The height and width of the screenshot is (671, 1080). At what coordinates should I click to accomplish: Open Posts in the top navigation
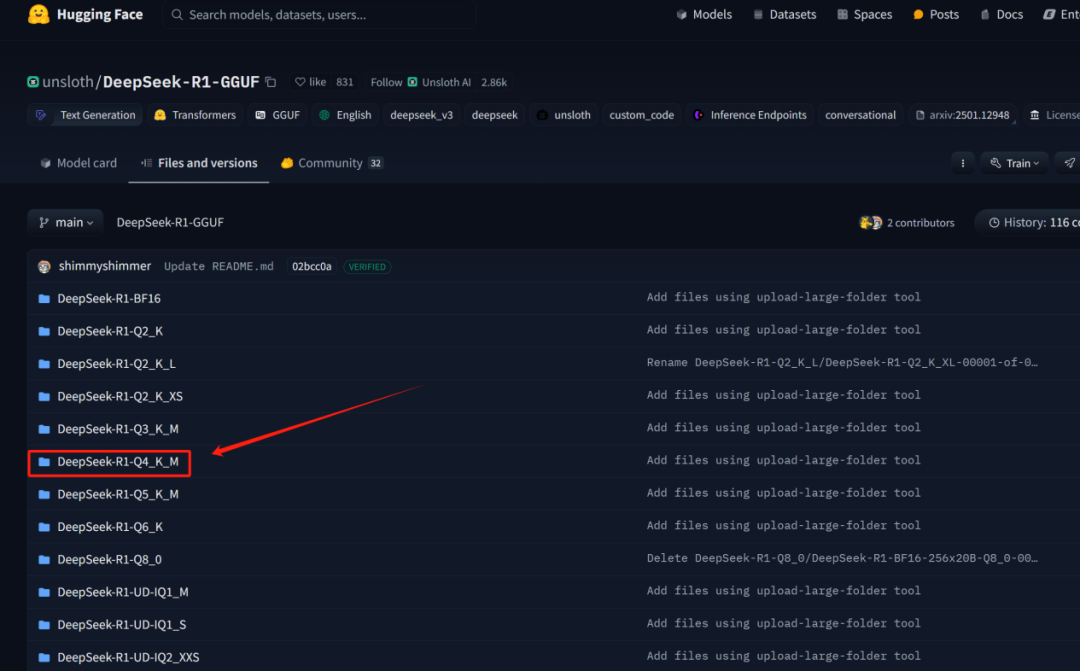point(936,14)
